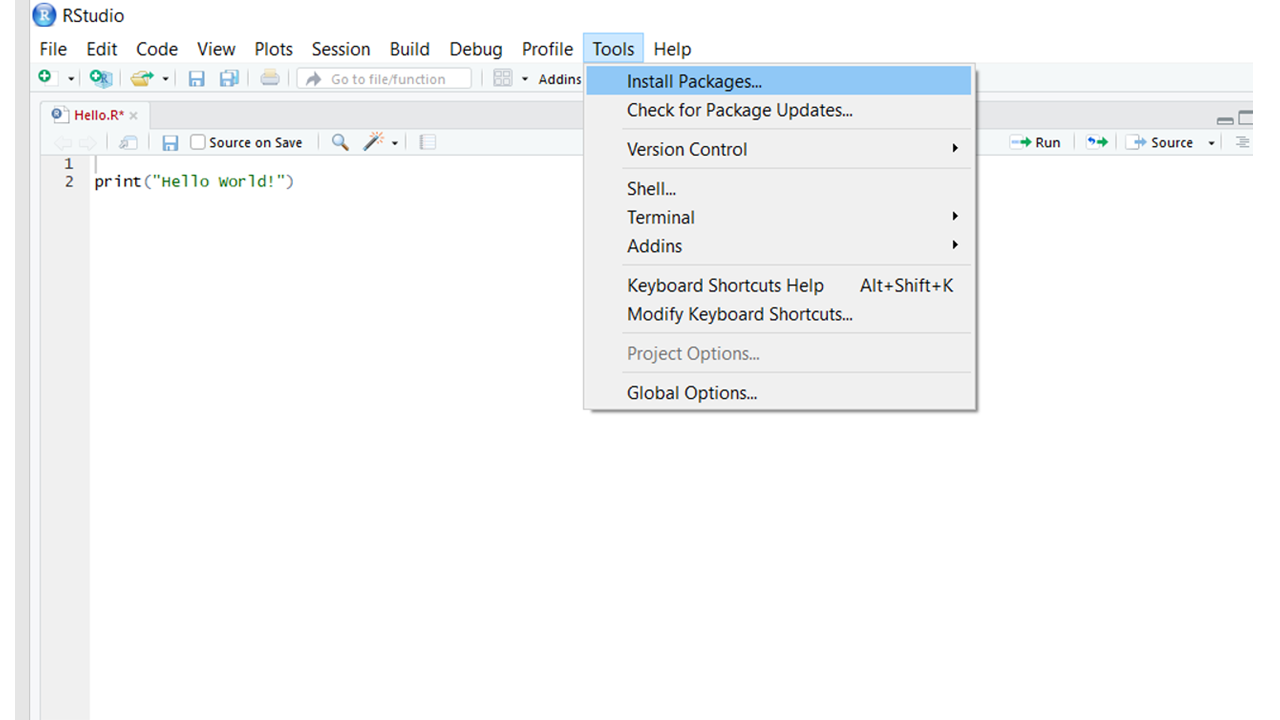Show the document in a new window
1280x720 pixels.
[128, 143]
